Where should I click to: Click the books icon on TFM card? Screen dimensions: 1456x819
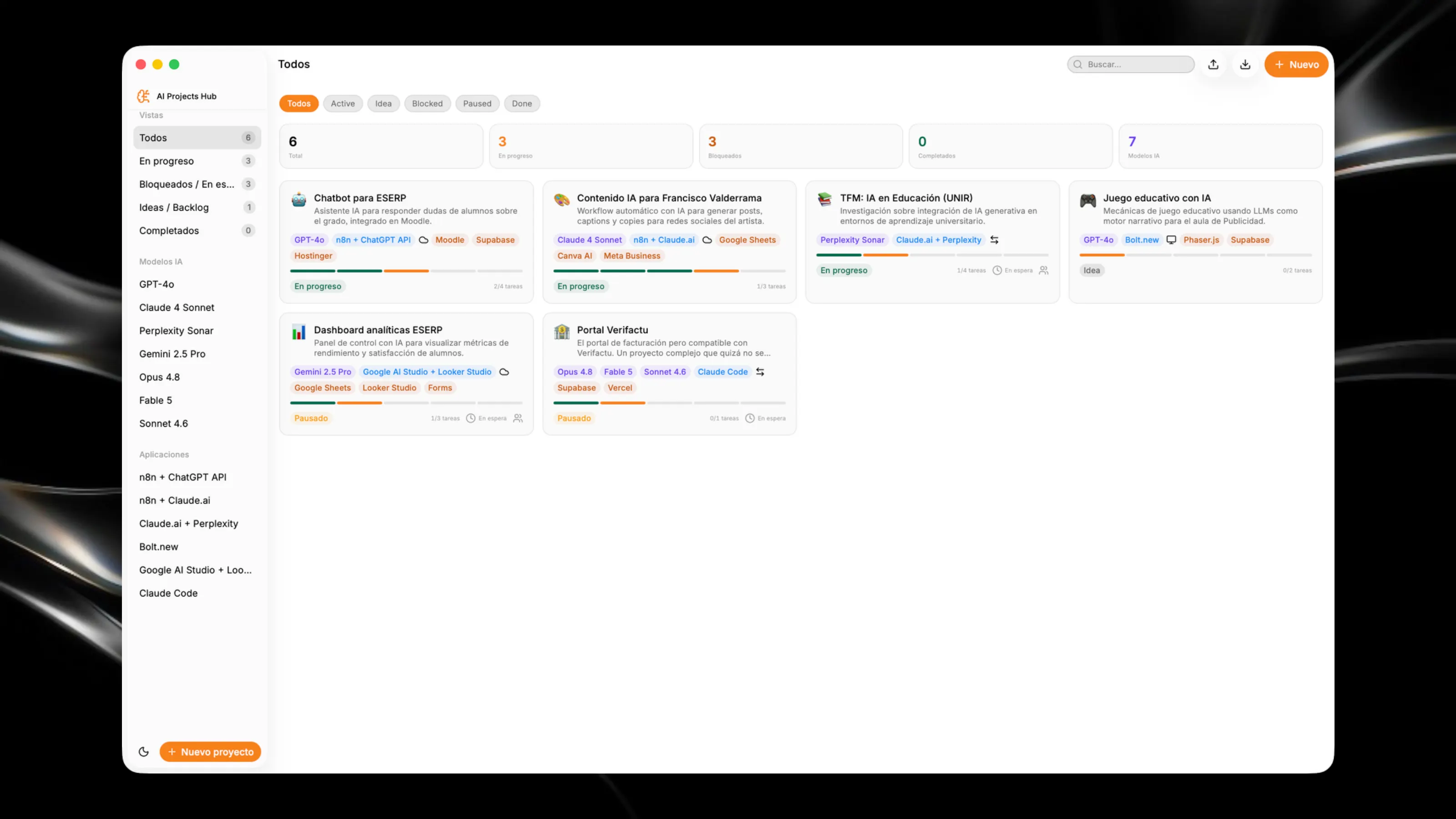[x=824, y=200]
